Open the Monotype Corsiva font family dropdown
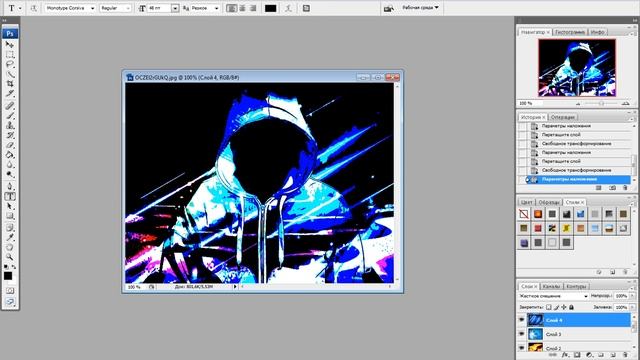This screenshot has height=360, width=640. (92, 8)
